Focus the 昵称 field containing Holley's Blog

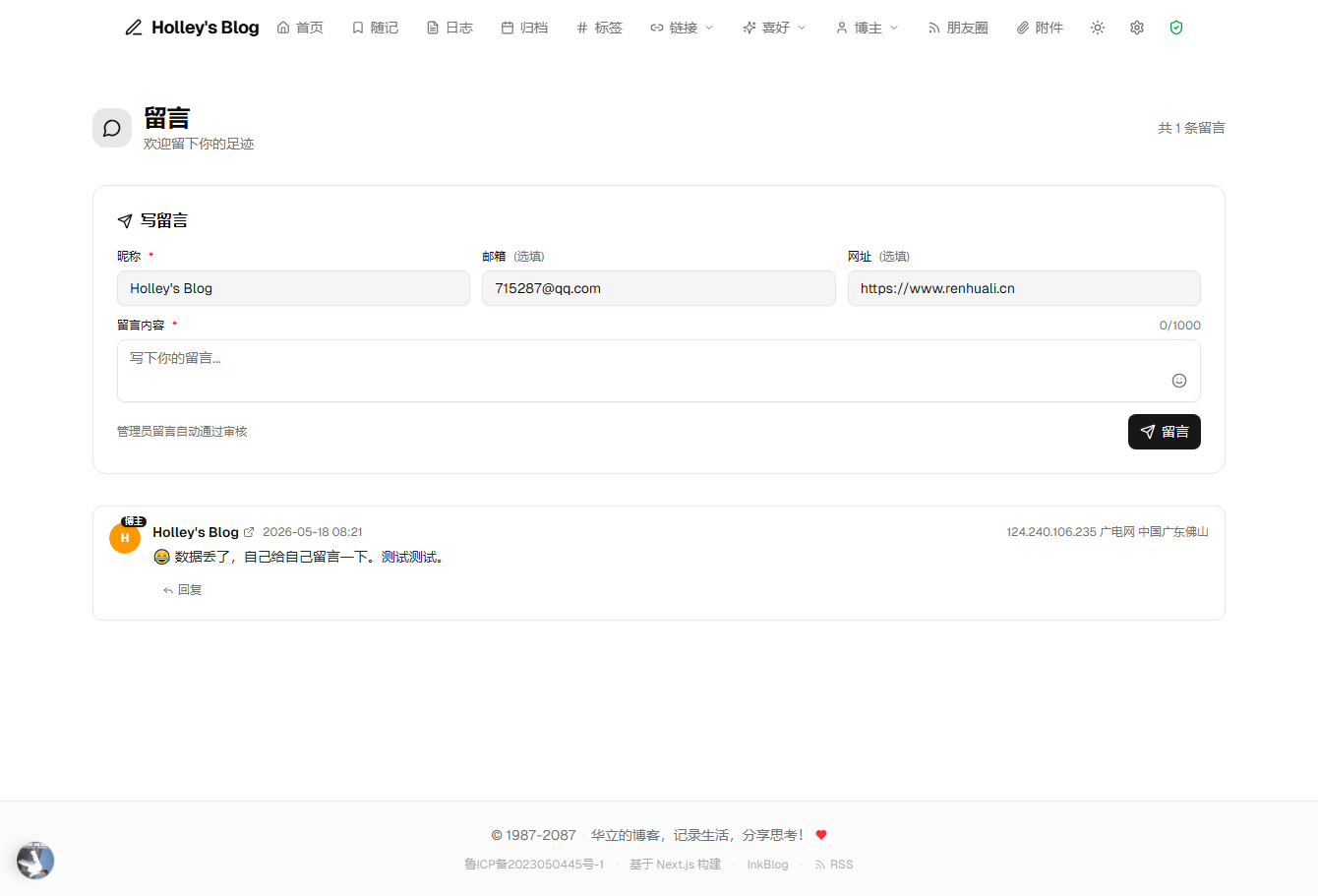click(x=293, y=288)
